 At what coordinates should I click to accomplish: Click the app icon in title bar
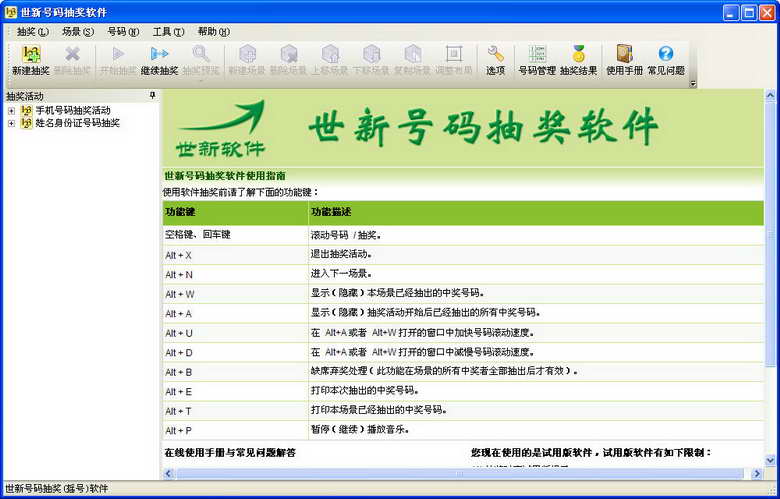click(10, 12)
